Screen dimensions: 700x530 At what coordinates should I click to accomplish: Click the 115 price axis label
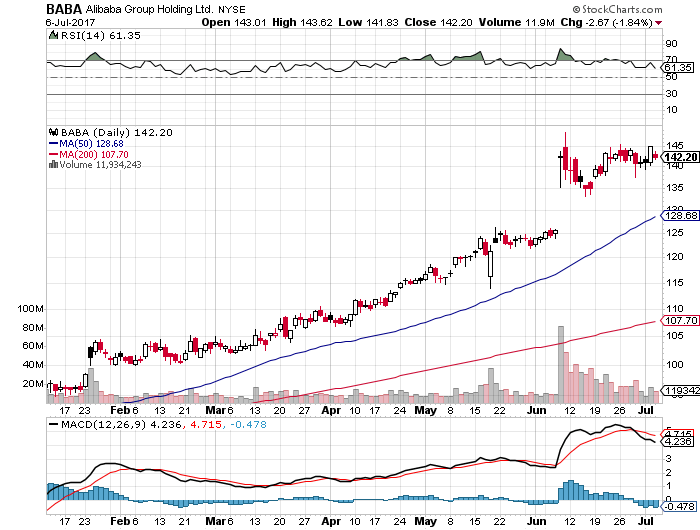point(675,283)
